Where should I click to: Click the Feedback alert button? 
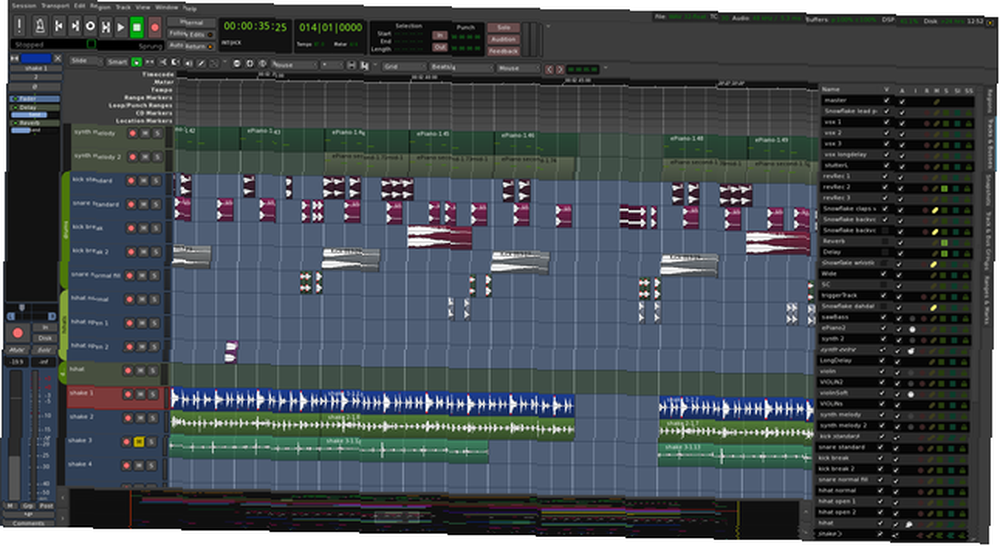point(503,51)
